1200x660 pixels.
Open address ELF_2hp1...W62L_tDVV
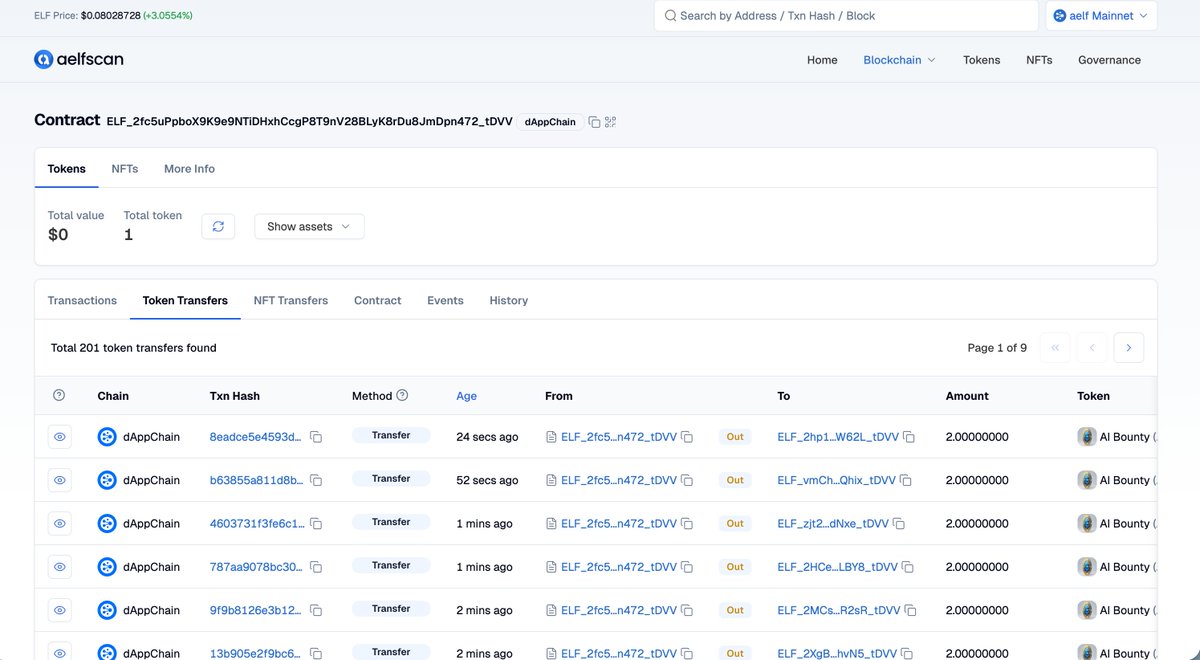pos(837,437)
